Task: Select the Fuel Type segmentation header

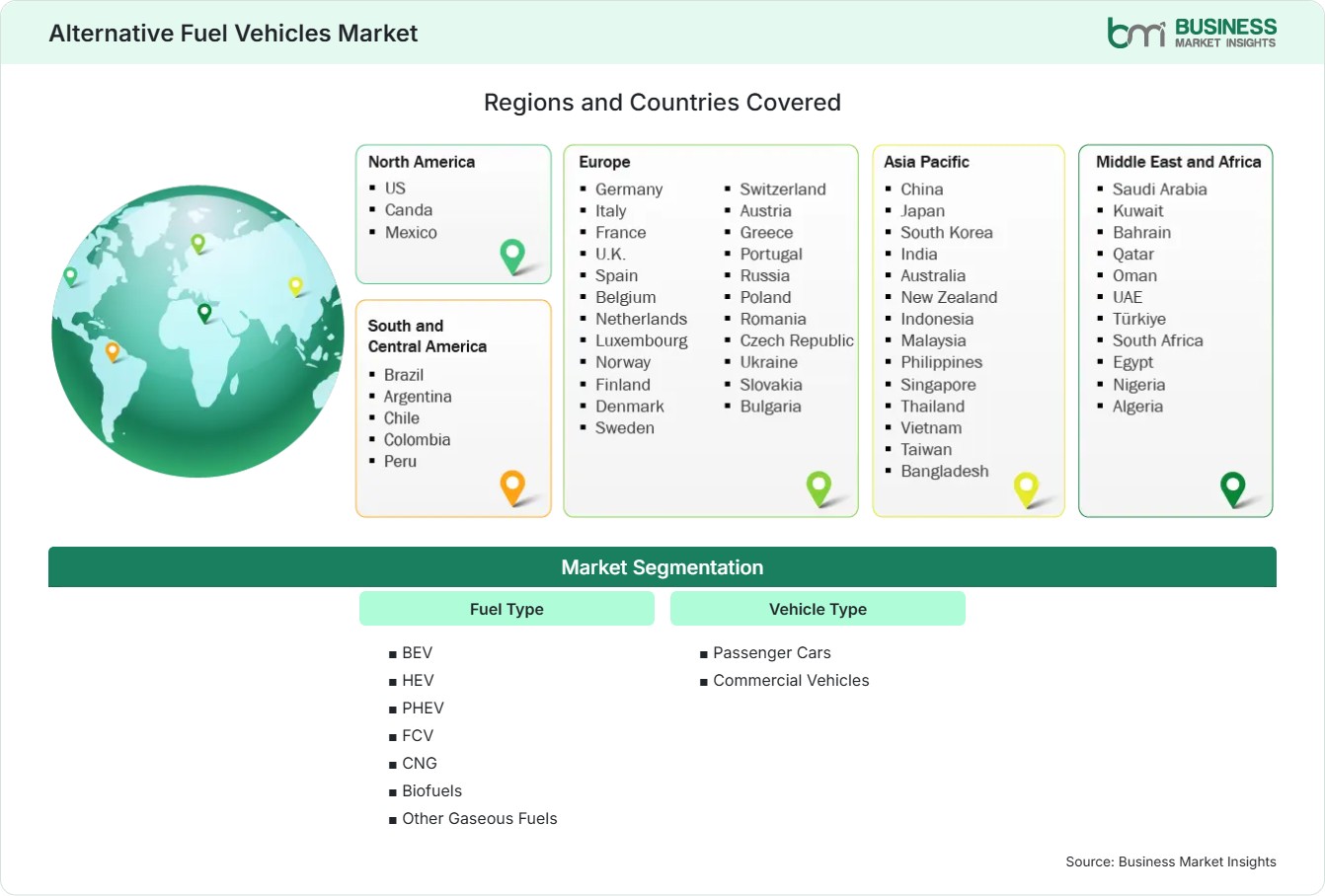Action: (x=507, y=609)
